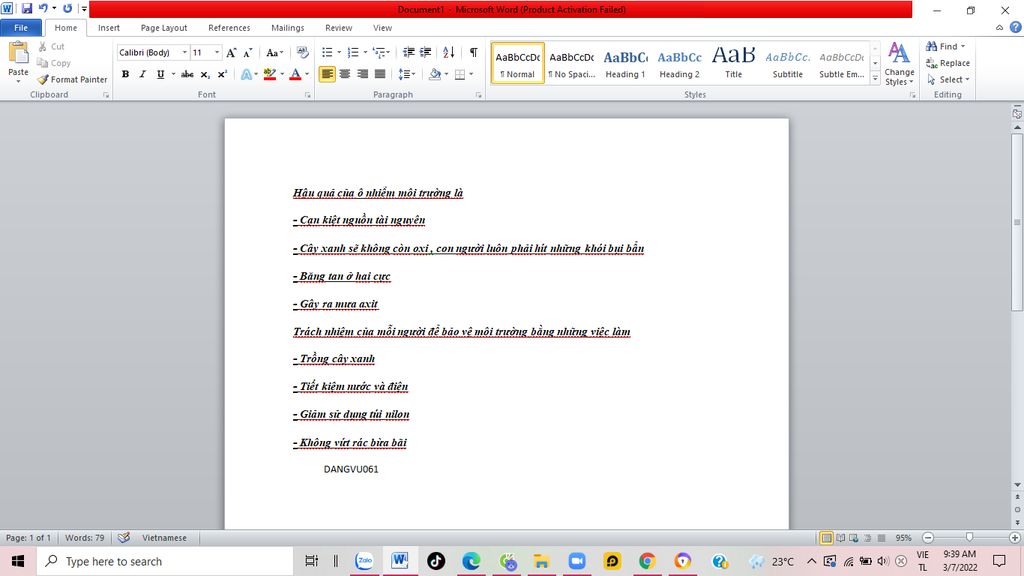Click the Paste clipboard icon

(18, 52)
